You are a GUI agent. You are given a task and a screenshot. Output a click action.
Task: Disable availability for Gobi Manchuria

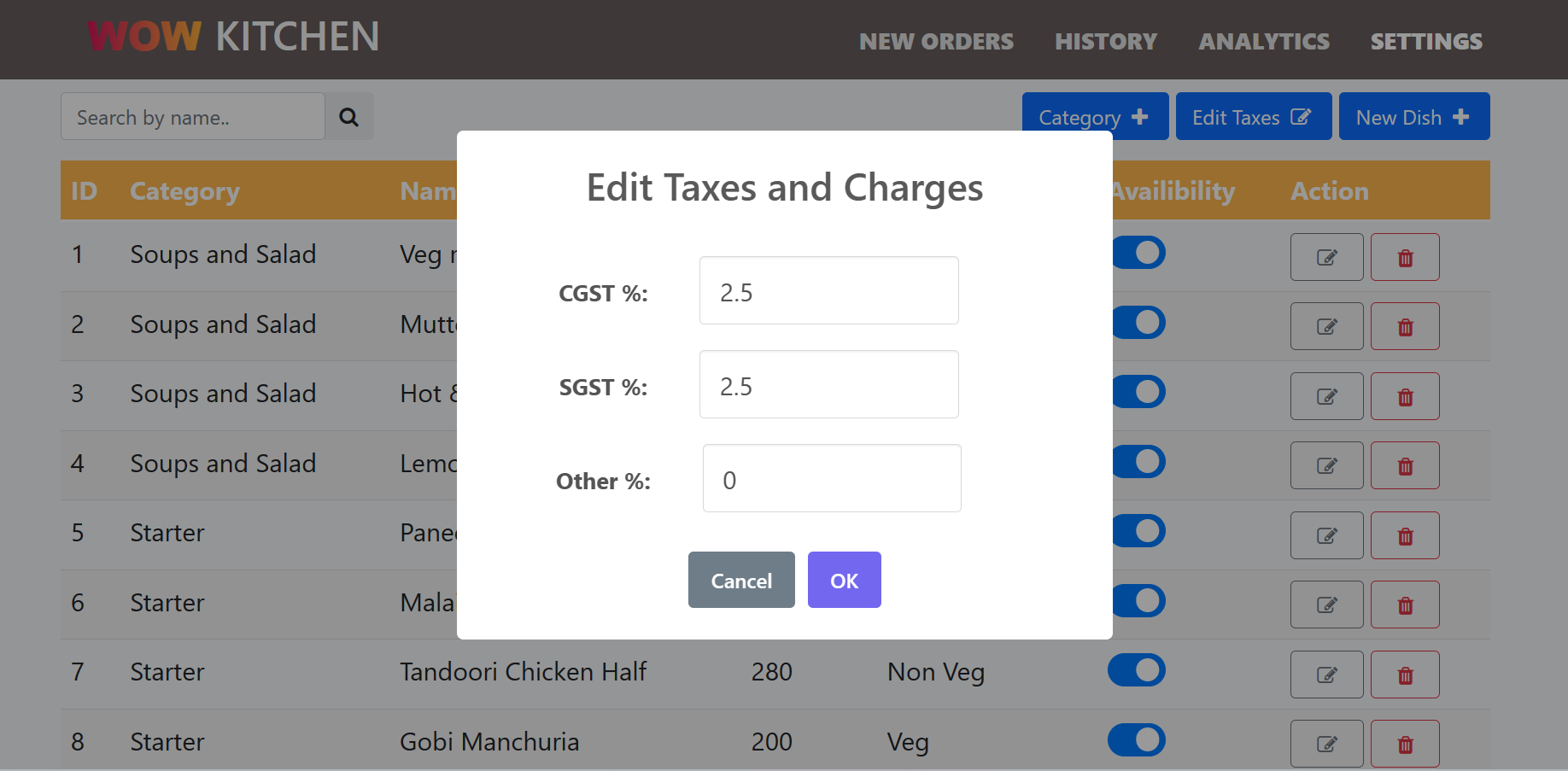coord(1136,740)
